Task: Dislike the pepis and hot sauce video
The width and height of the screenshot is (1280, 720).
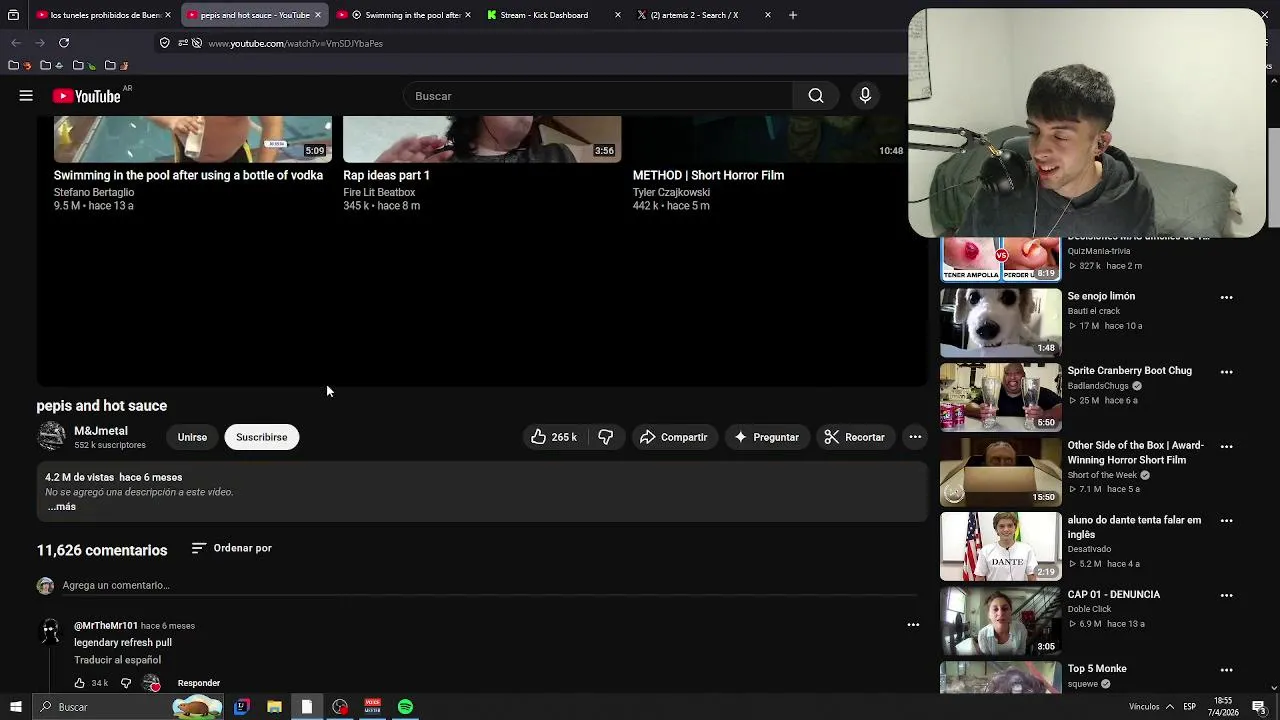Action: coord(606,437)
